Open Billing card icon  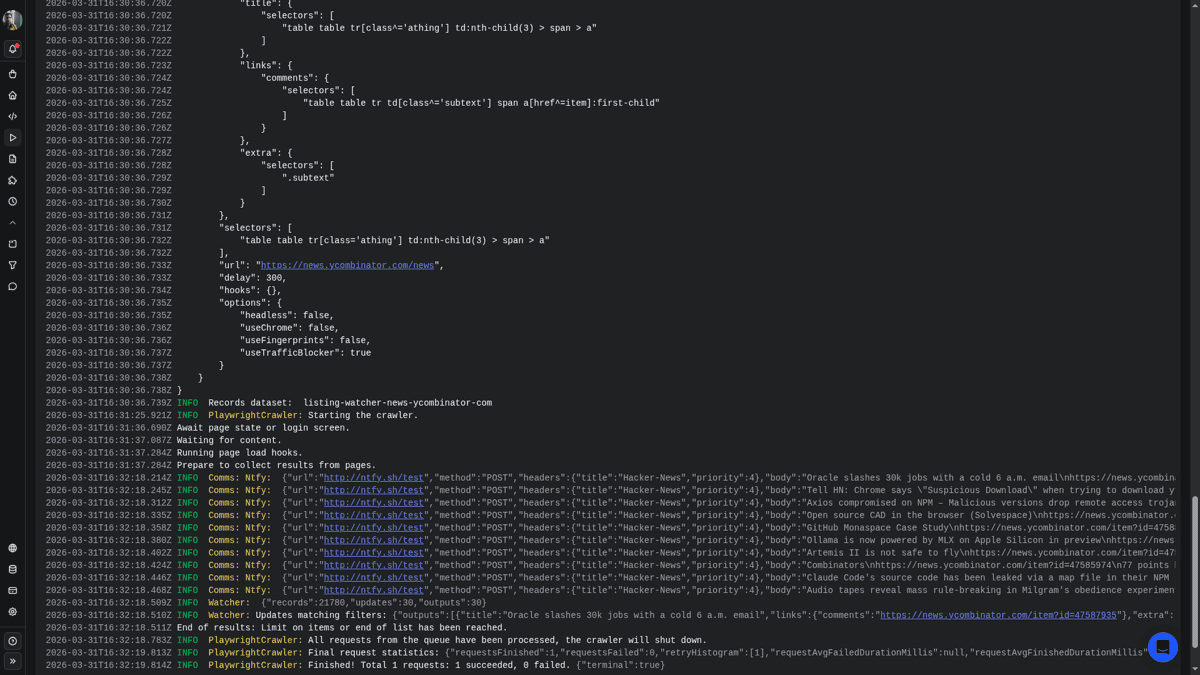pos(13,590)
